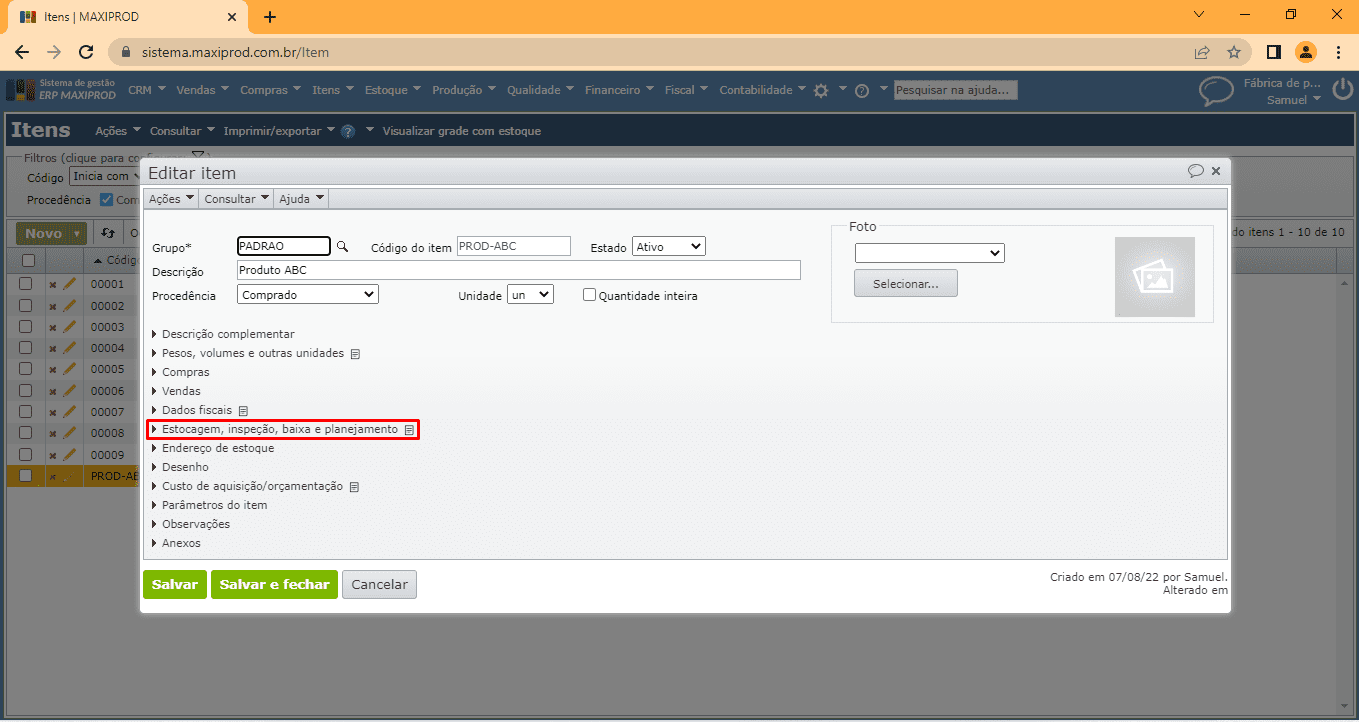
Task: Click the Salvar e fechar button
Action: [274, 584]
